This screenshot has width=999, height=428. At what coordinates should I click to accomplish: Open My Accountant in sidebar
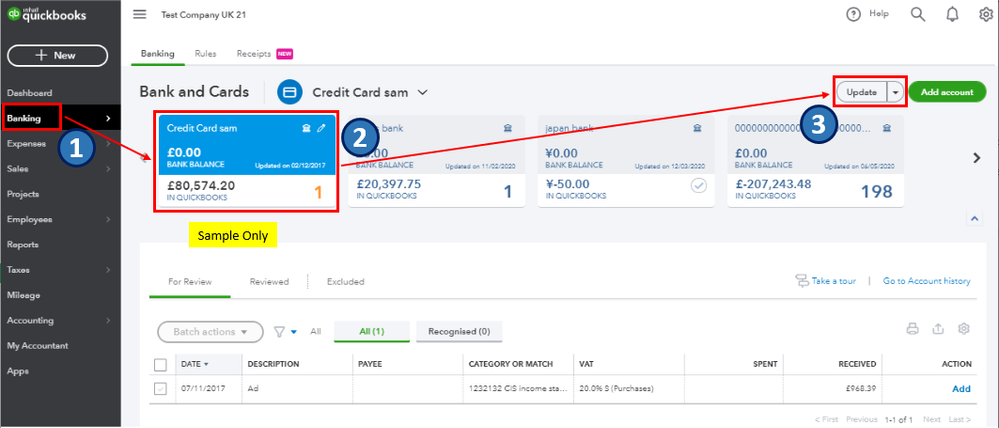38,346
